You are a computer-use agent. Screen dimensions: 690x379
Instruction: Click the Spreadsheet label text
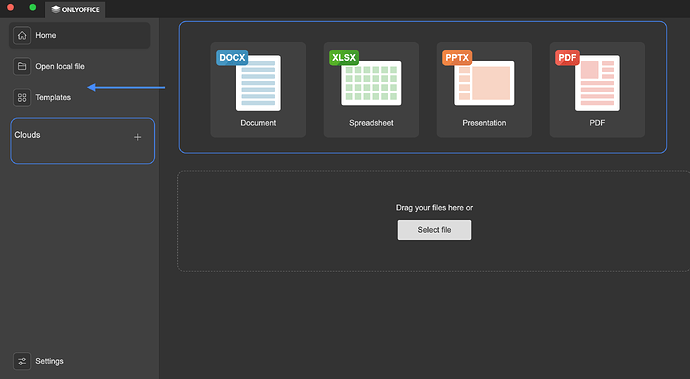pos(371,123)
